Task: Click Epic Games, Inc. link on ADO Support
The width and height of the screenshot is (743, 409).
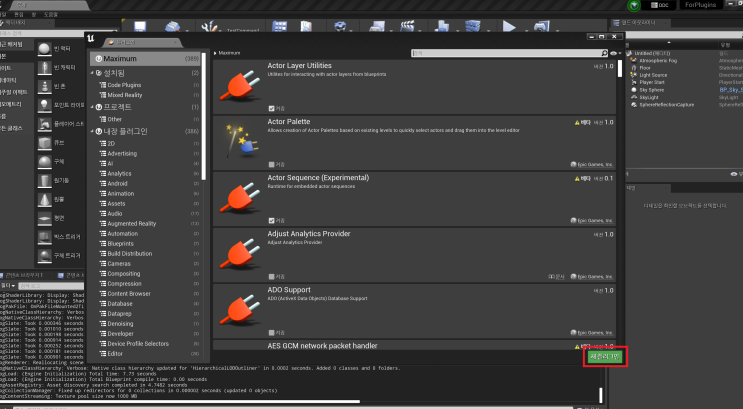Action: [592, 332]
